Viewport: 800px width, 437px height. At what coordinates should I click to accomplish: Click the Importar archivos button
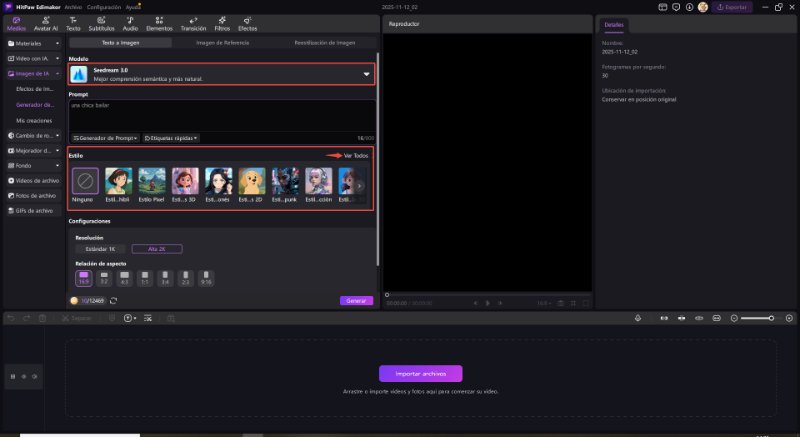[x=420, y=373]
